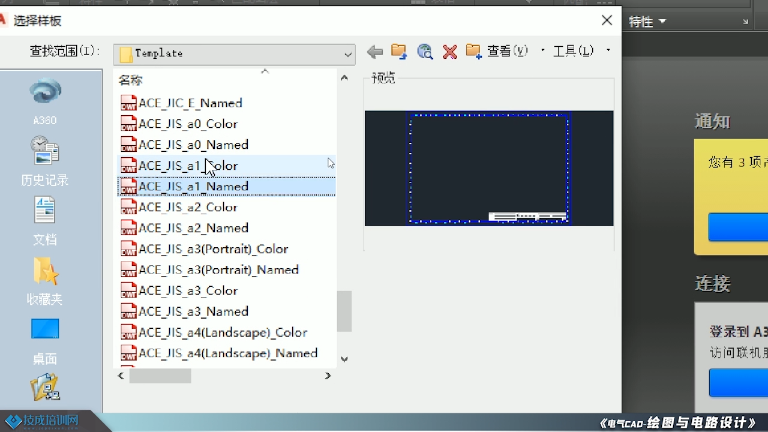Viewport: 768px width, 432px height.
Task: Click the FTP location icon in sidebar
Action: [x=45, y=387]
